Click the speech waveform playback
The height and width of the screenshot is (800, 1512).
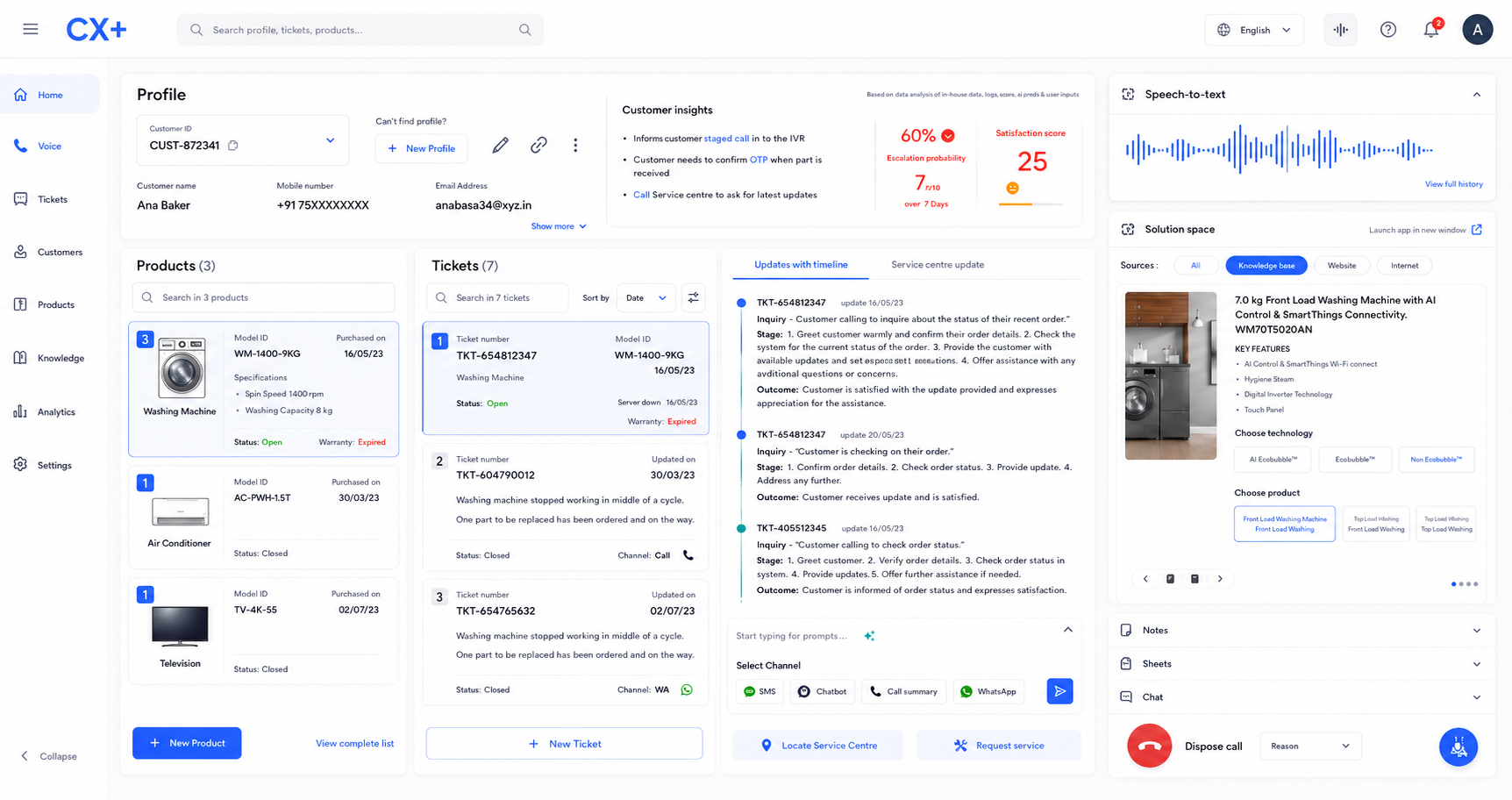click(x=1280, y=150)
